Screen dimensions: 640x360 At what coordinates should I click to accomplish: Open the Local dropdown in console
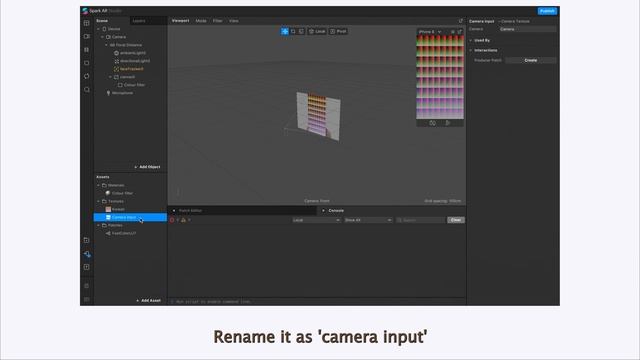tap(316, 220)
